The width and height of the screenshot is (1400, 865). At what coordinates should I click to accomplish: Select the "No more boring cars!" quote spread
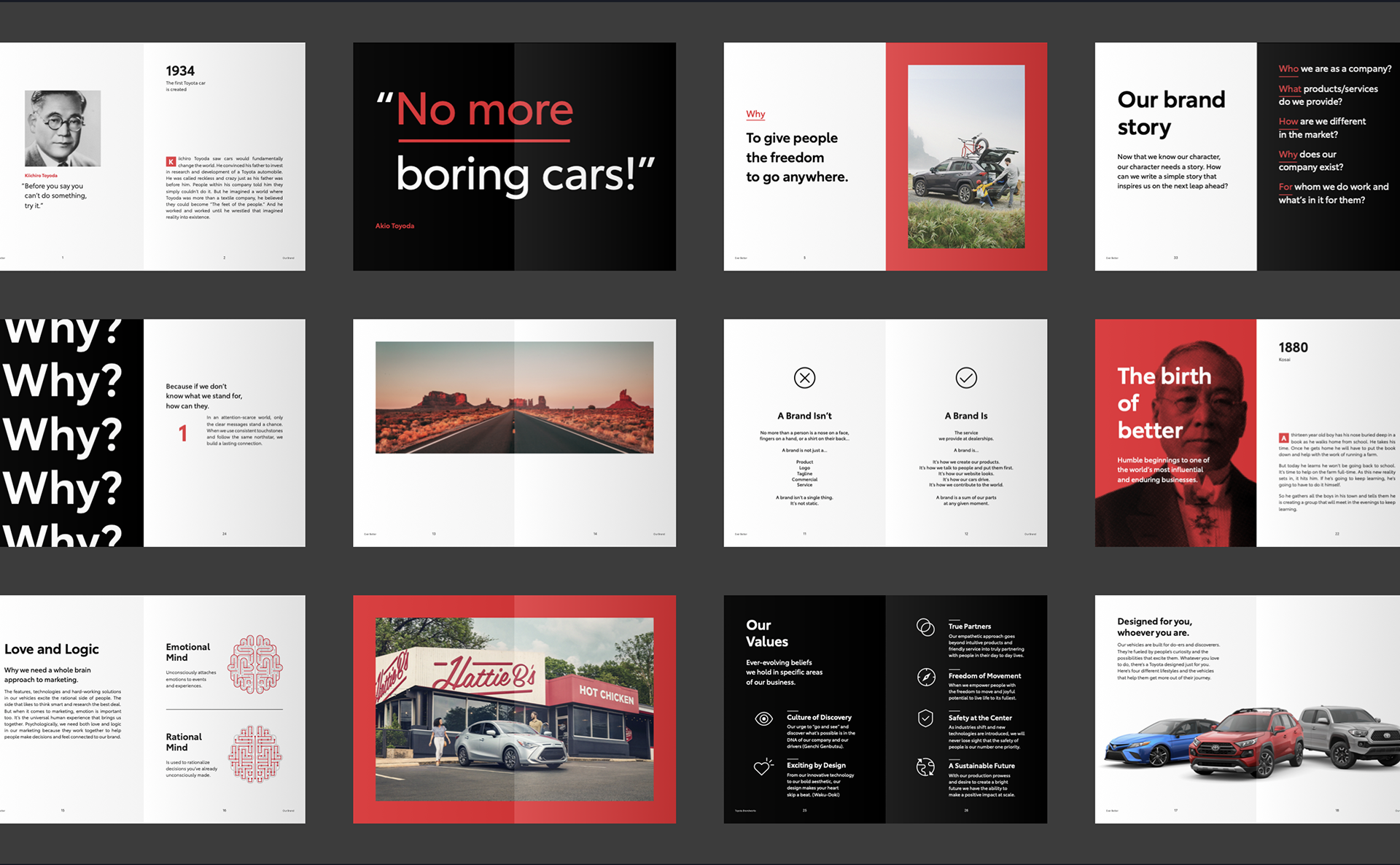point(514,157)
